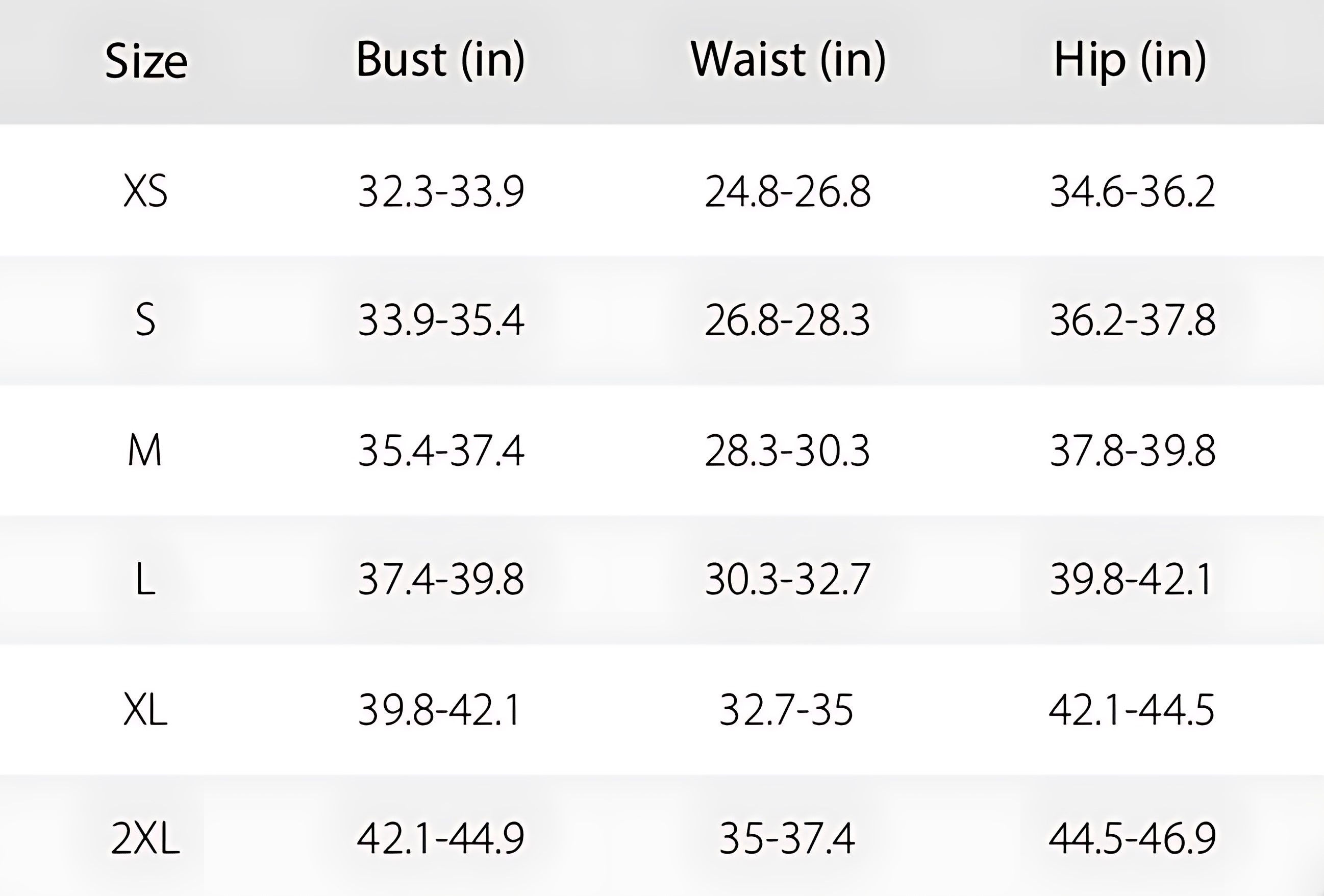Click the L waist value 30.3-32.7

click(787, 580)
